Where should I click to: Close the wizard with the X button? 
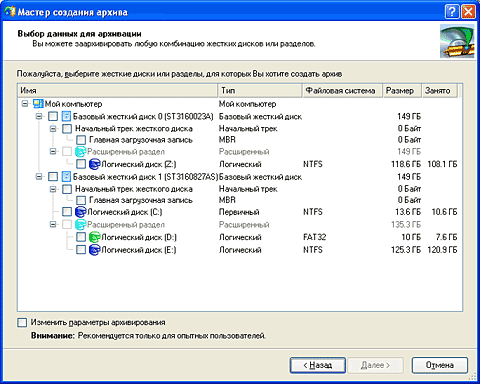pos(468,12)
